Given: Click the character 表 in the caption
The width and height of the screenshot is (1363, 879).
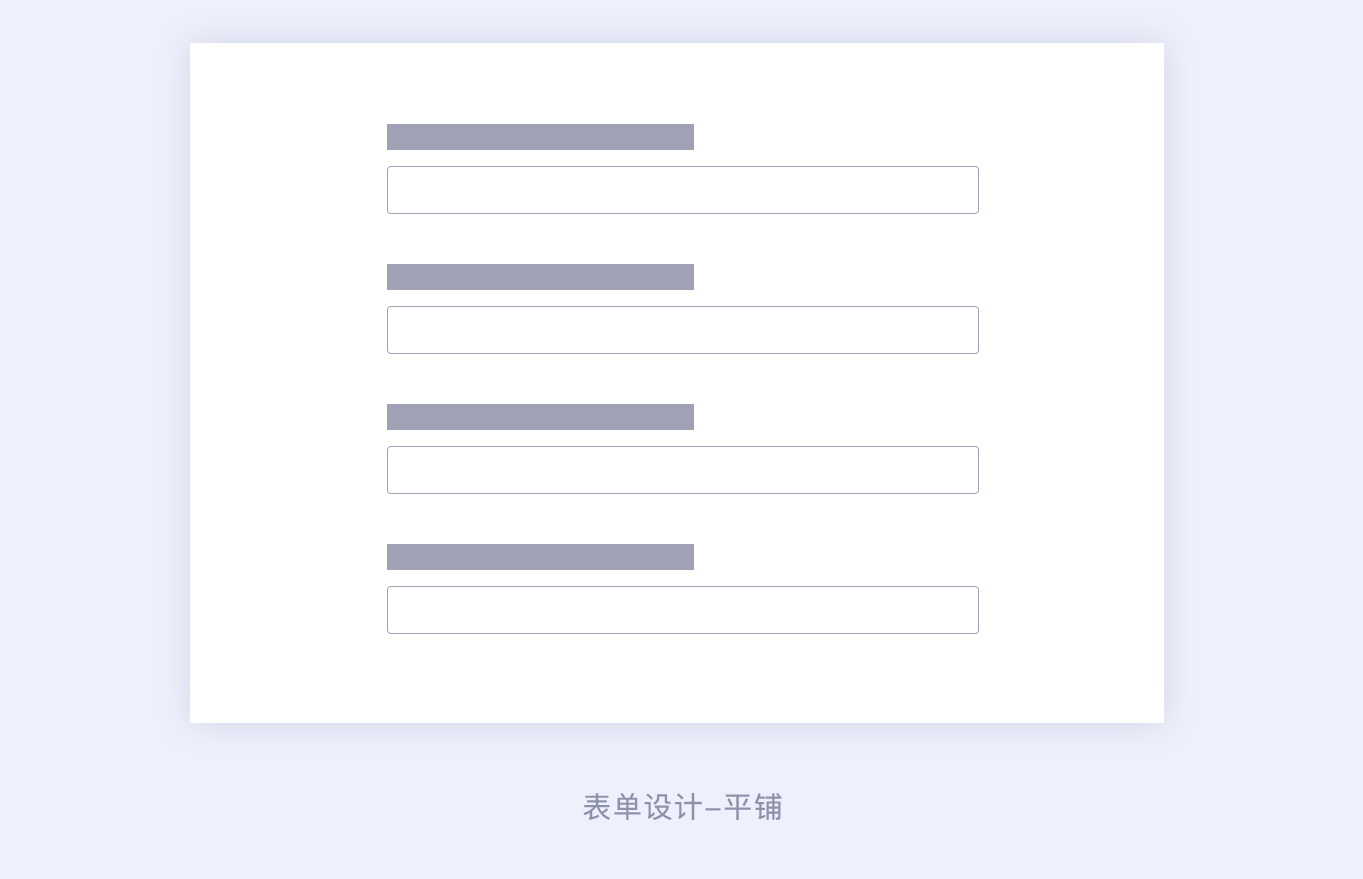Looking at the screenshot, I should click(597, 807).
